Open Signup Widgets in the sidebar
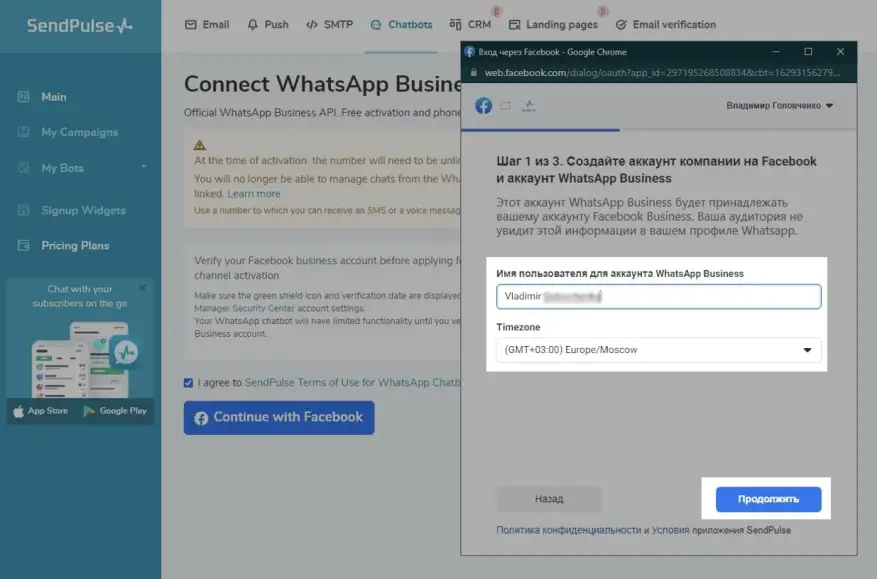 83,210
